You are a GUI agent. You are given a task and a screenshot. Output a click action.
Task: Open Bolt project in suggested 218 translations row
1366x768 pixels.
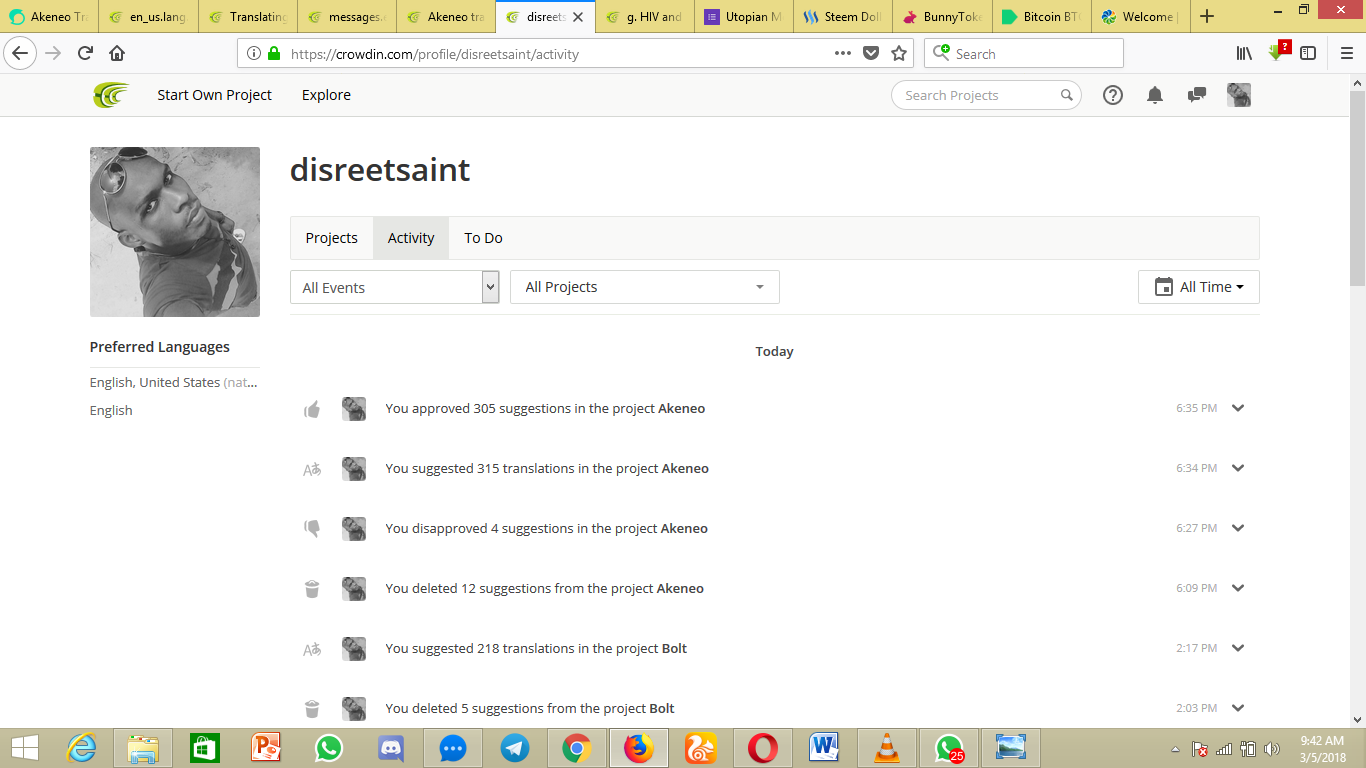[x=675, y=648]
